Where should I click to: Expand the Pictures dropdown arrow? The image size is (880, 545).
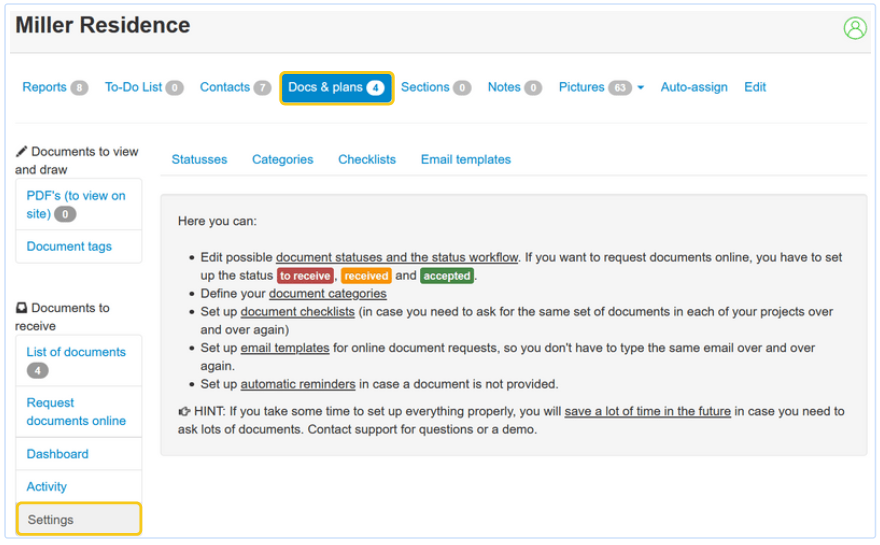click(x=640, y=88)
